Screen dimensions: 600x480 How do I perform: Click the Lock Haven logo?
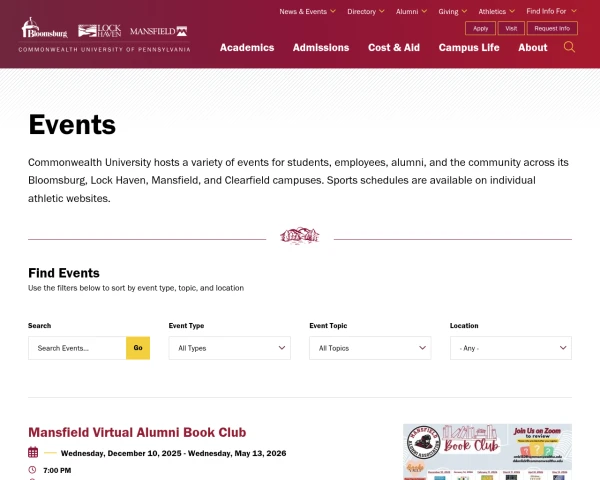click(x=99, y=31)
